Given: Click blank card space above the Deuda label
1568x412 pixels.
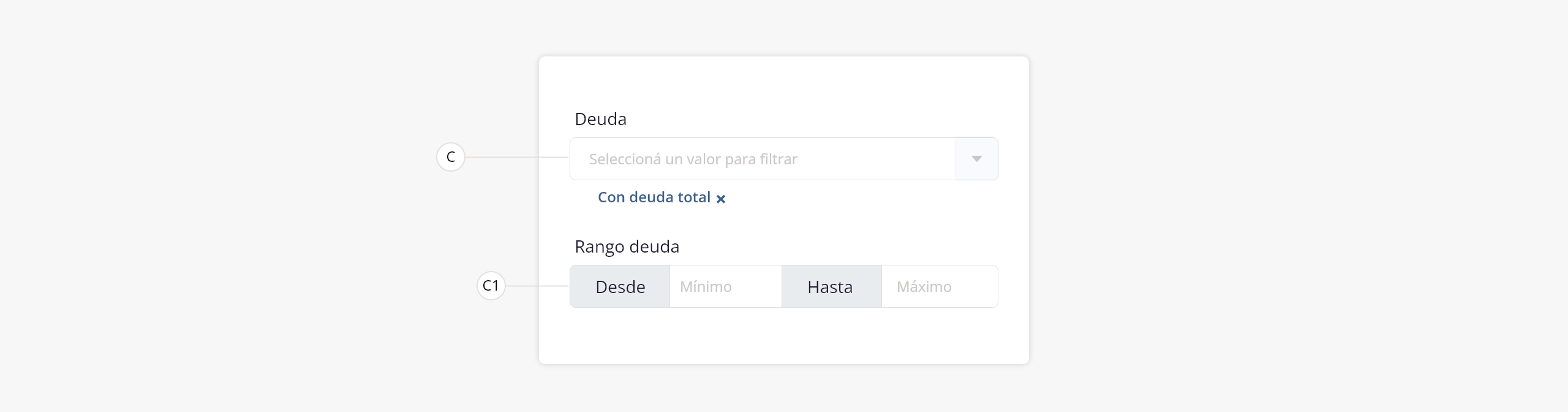Looking at the screenshot, I should 784,83.
